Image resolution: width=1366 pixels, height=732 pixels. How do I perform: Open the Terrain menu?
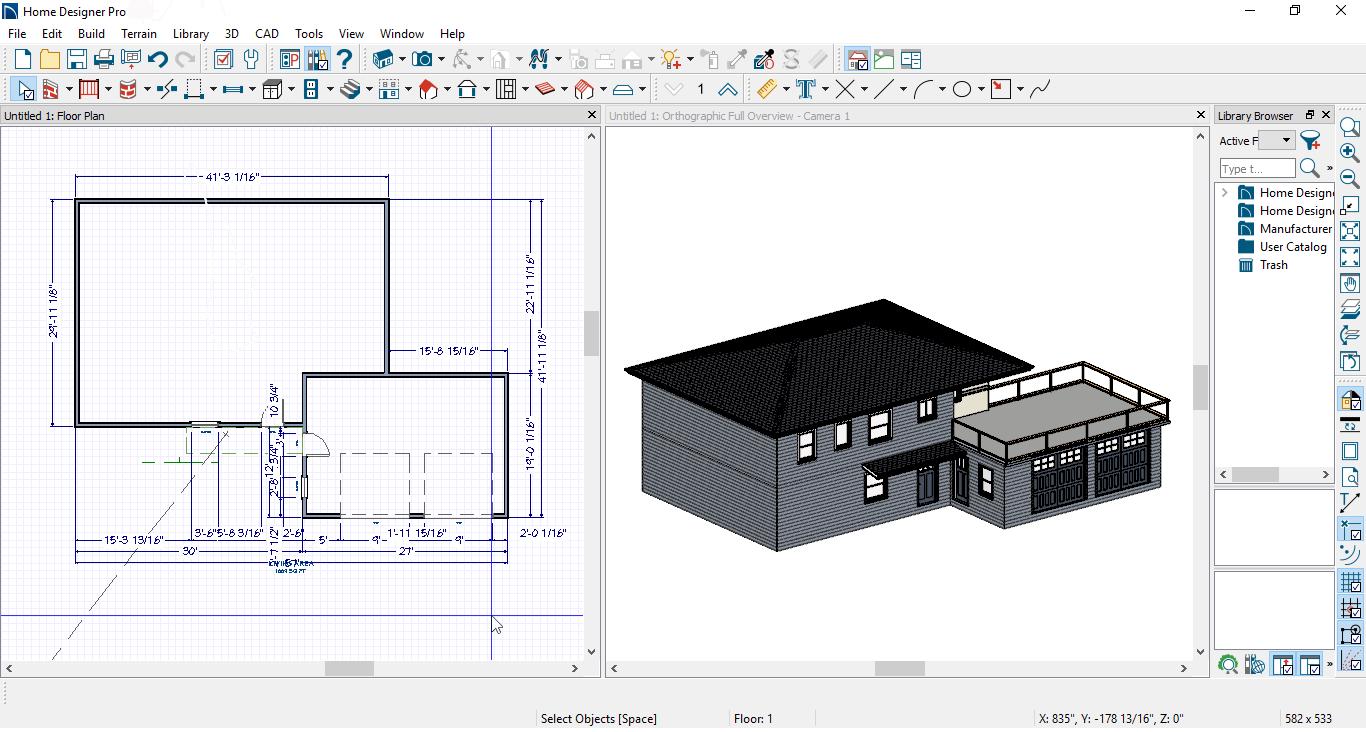139,34
